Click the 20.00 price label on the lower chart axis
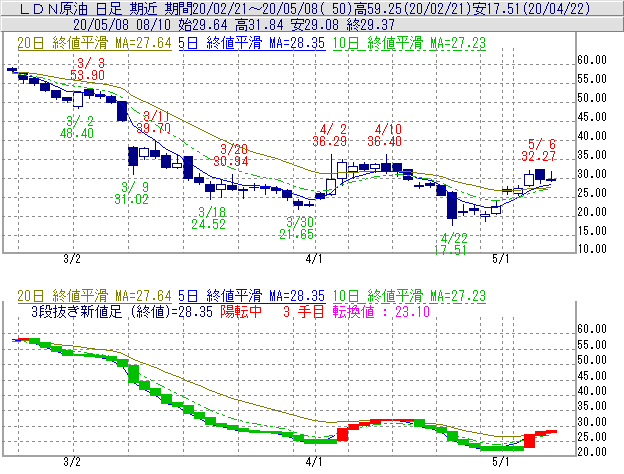Image resolution: width=624 pixels, height=474 pixels. coord(592,452)
